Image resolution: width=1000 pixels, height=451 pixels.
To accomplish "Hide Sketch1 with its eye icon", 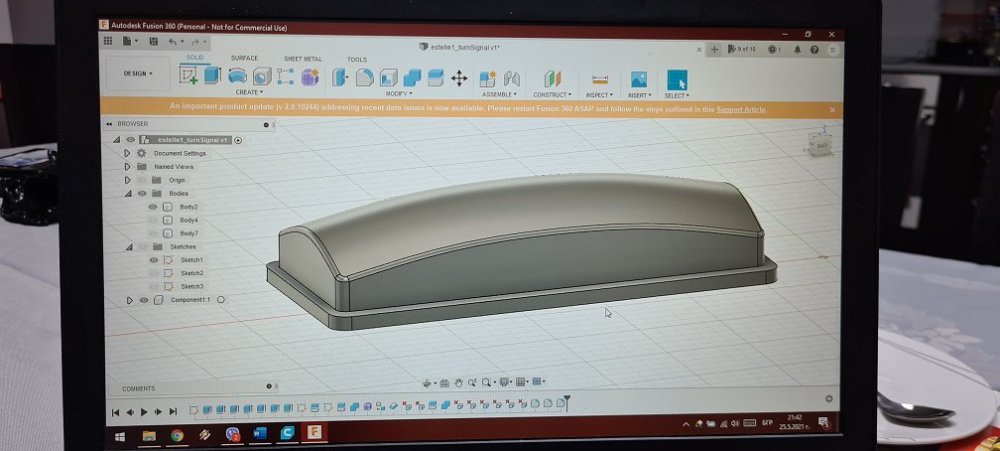I will click(x=153, y=260).
